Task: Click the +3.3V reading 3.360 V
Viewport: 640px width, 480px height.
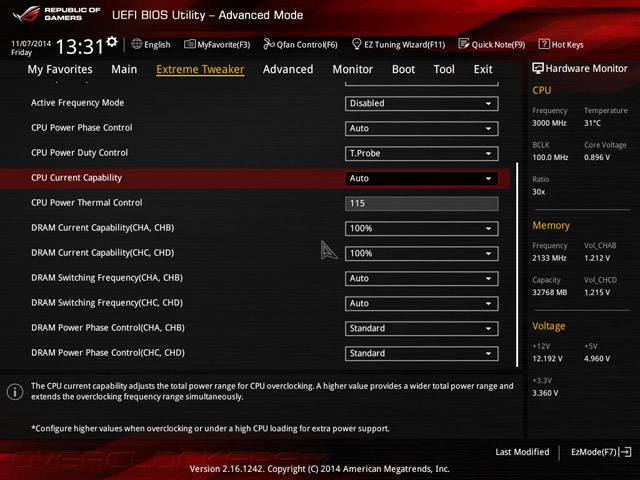Action: [x=545, y=393]
